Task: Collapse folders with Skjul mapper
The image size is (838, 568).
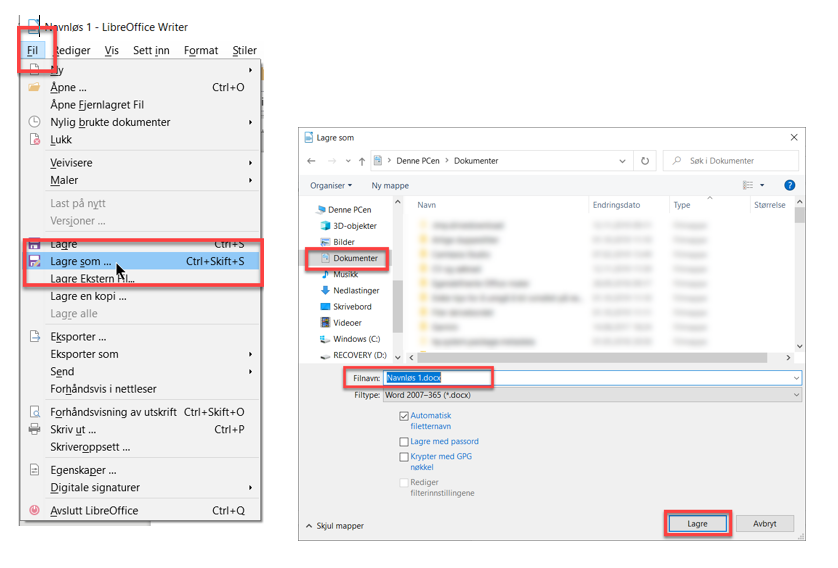Action: click(335, 525)
